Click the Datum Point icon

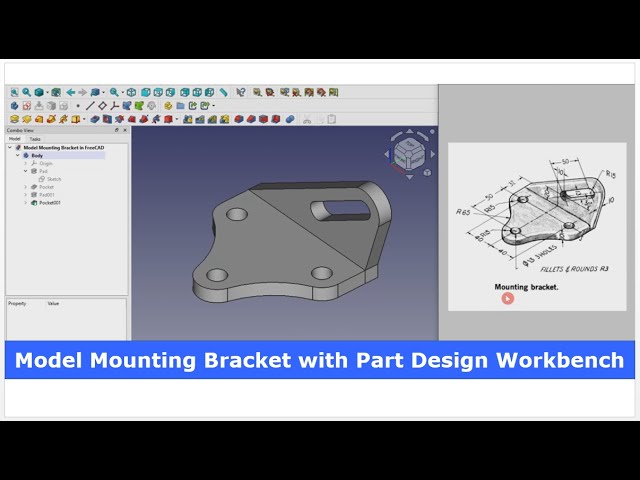pos(78,106)
